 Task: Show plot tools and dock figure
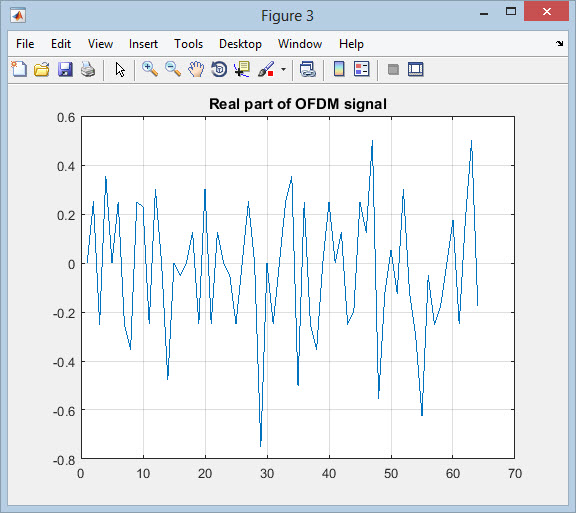pos(415,69)
